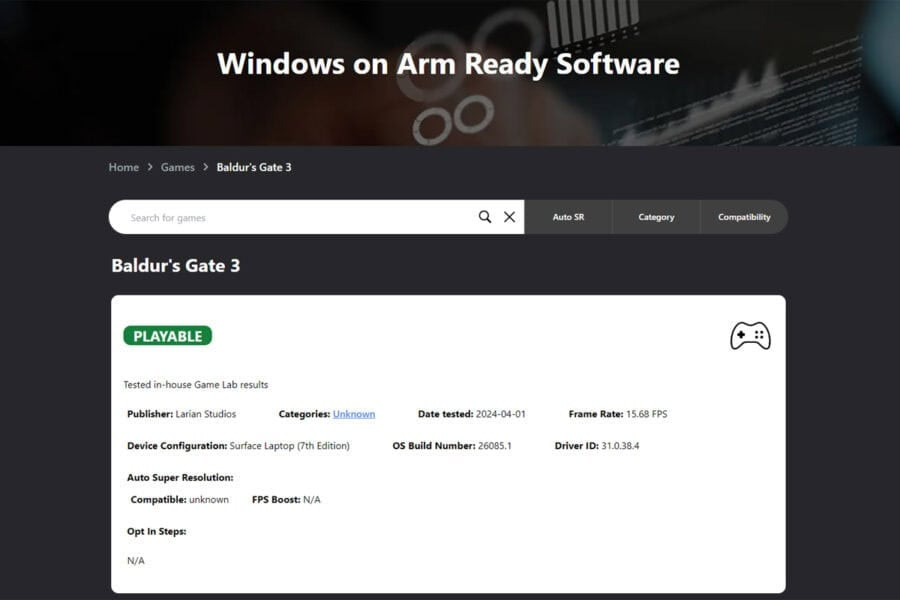Screen dimensions: 900x600
Task: Click the Publisher Larian Studios text
Action: click(181, 414)
